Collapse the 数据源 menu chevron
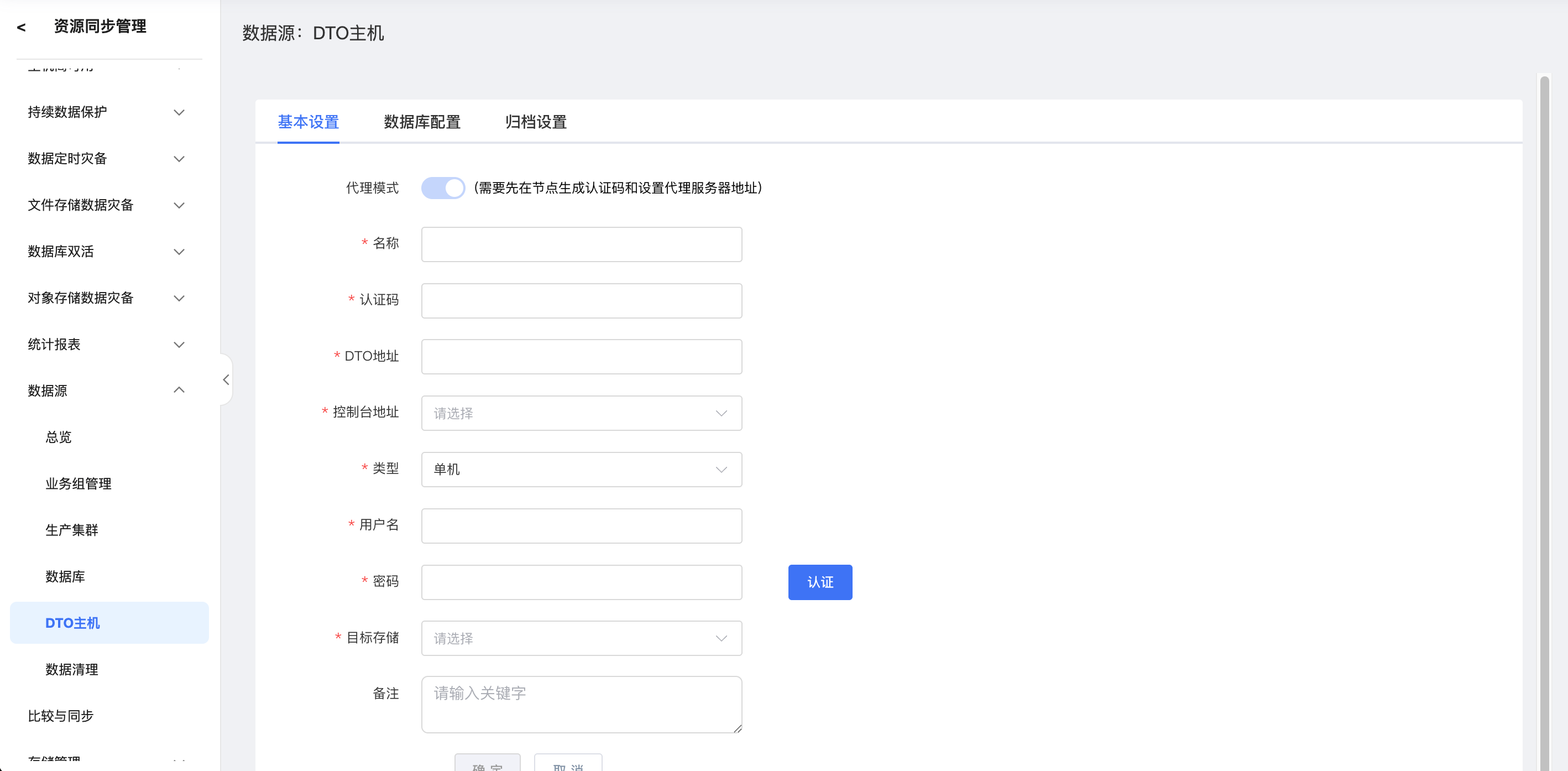The image size is (1568, 771). [x=179, y=390]
